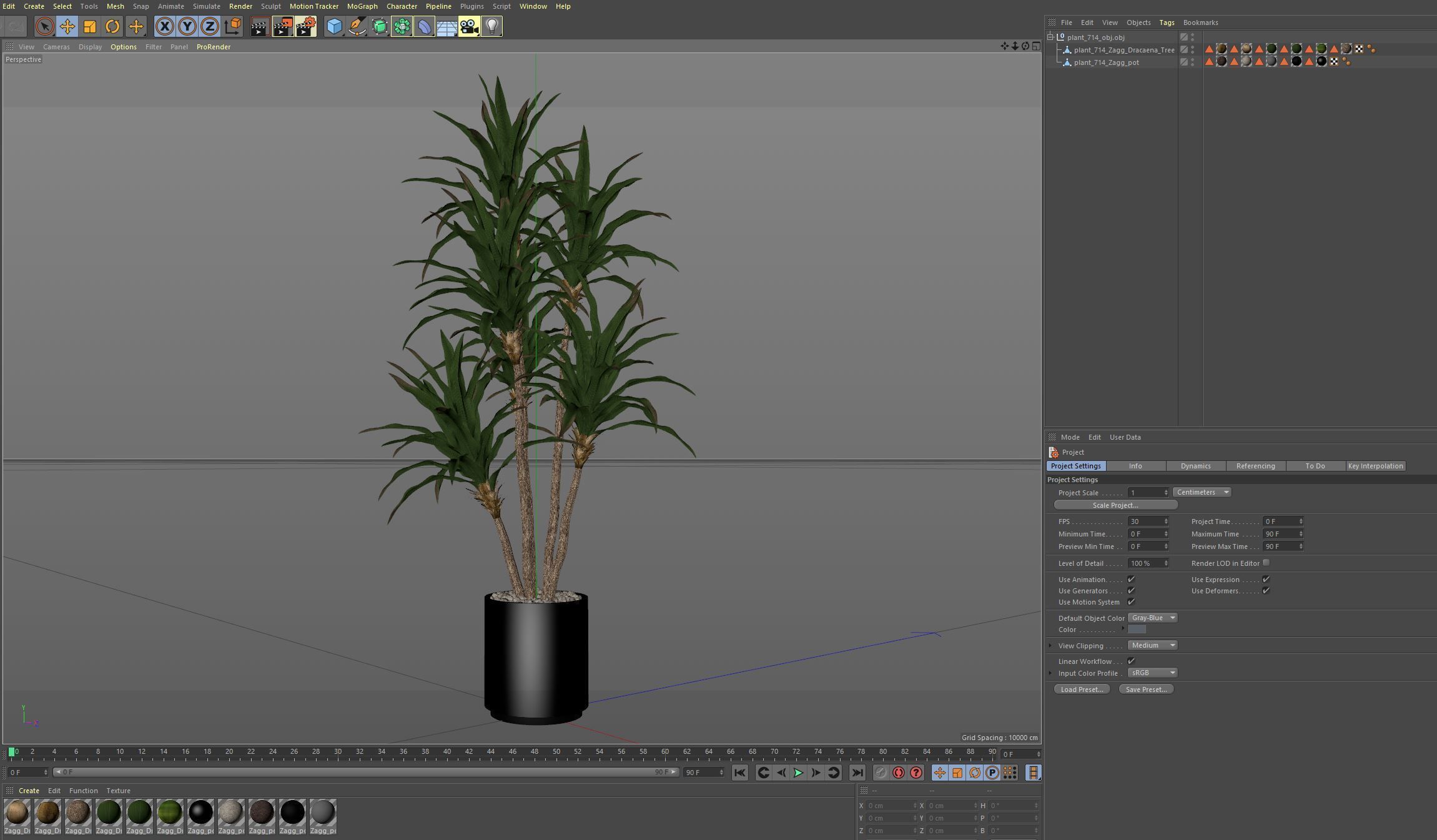Add a Light object with bulb icon
The width and height of the screenshot is (1437, 840).
[491, 26]
